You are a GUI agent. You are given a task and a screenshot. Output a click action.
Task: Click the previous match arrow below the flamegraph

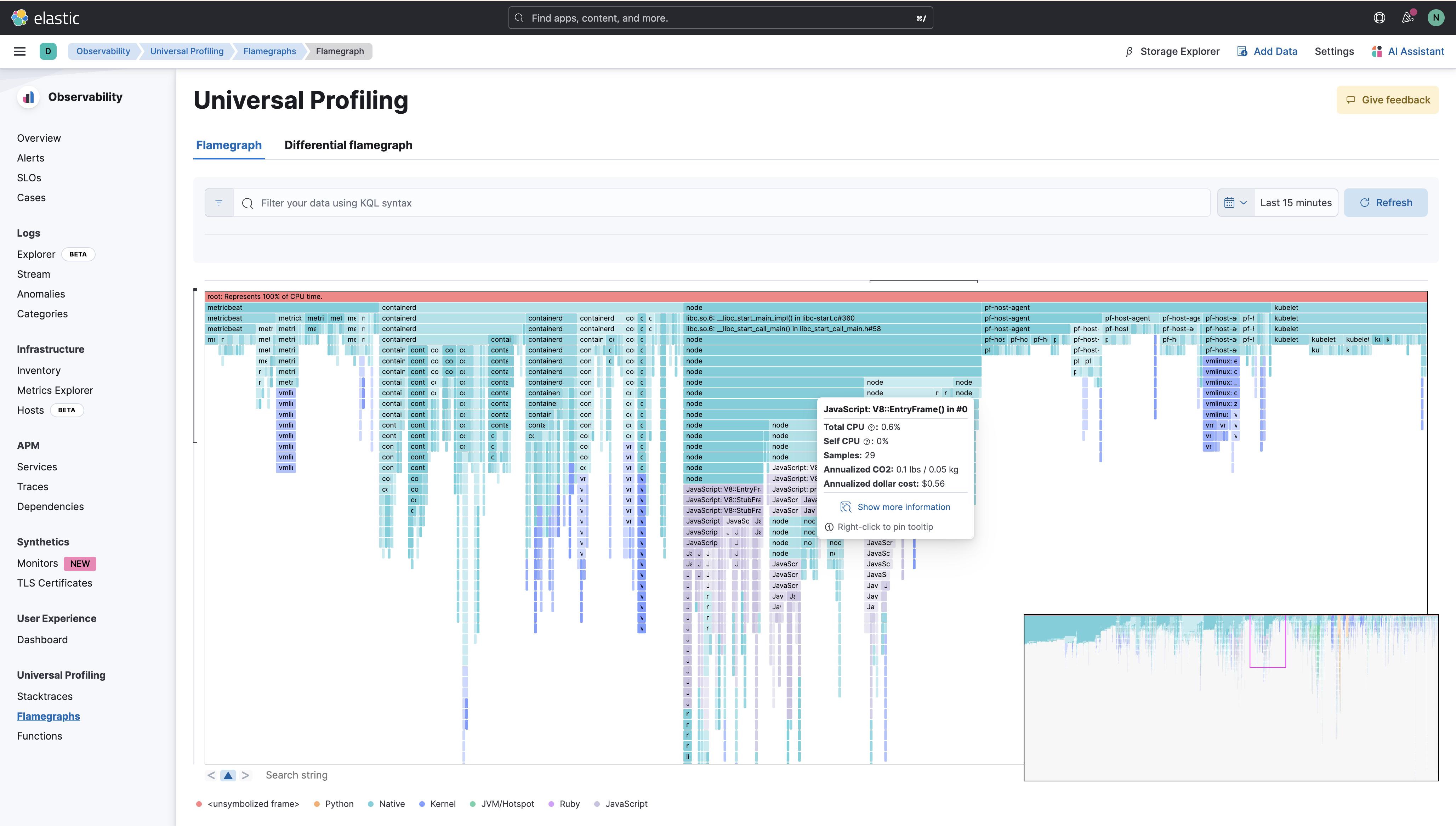211,775
